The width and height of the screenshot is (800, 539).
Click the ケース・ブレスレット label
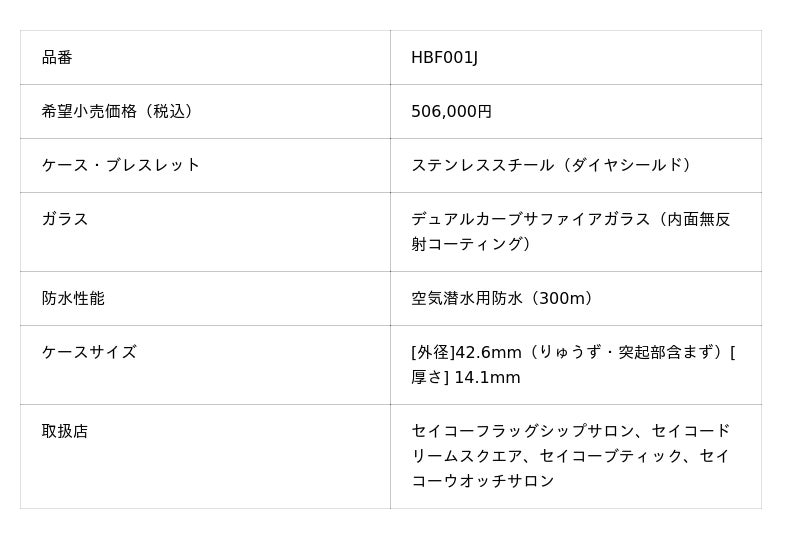click(121, 165)
